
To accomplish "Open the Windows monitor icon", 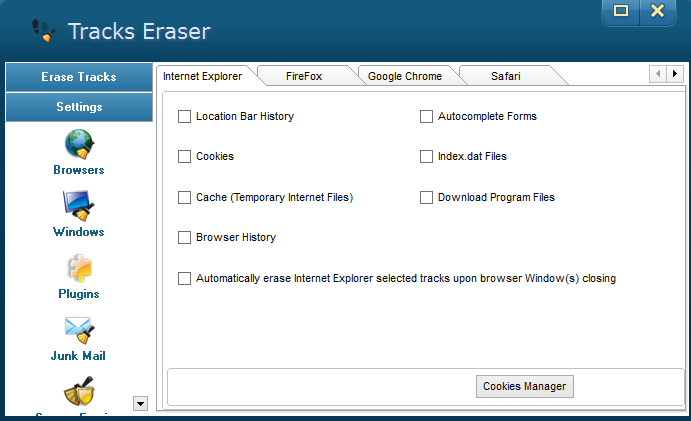I will [x=79, y=206].
